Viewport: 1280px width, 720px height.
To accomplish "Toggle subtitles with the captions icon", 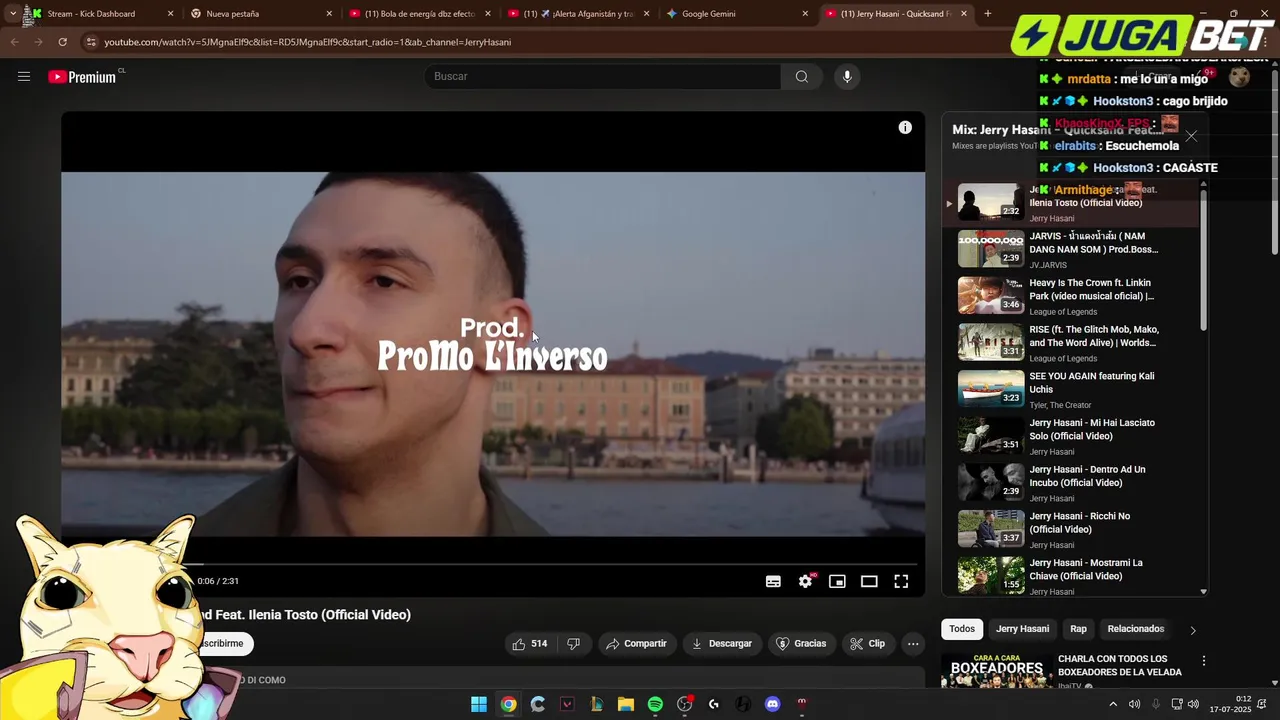I will click(x=773, y=581).
